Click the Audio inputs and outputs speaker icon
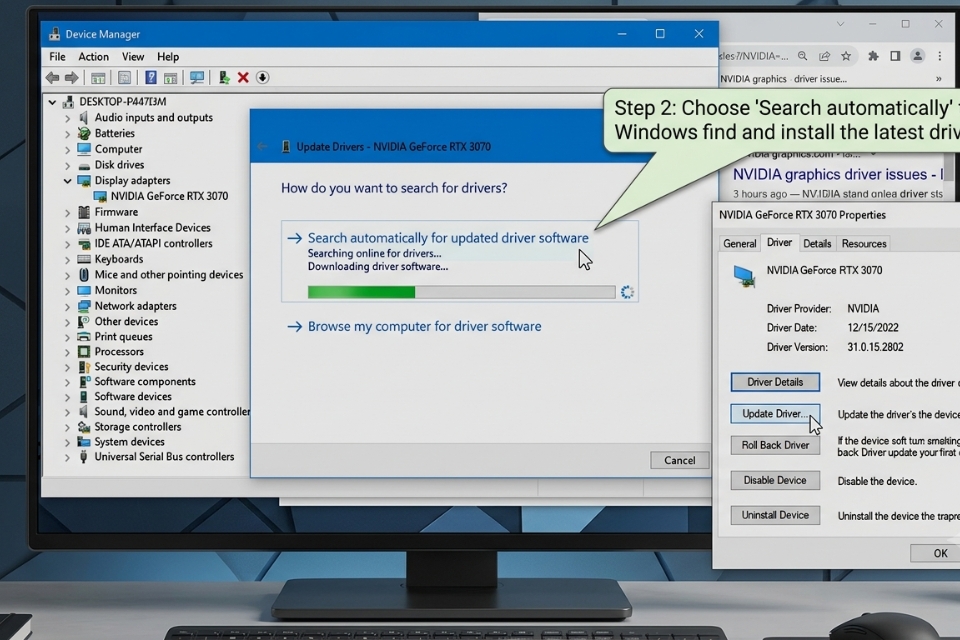This screenshot has height=640, width=960. [84, 118]
